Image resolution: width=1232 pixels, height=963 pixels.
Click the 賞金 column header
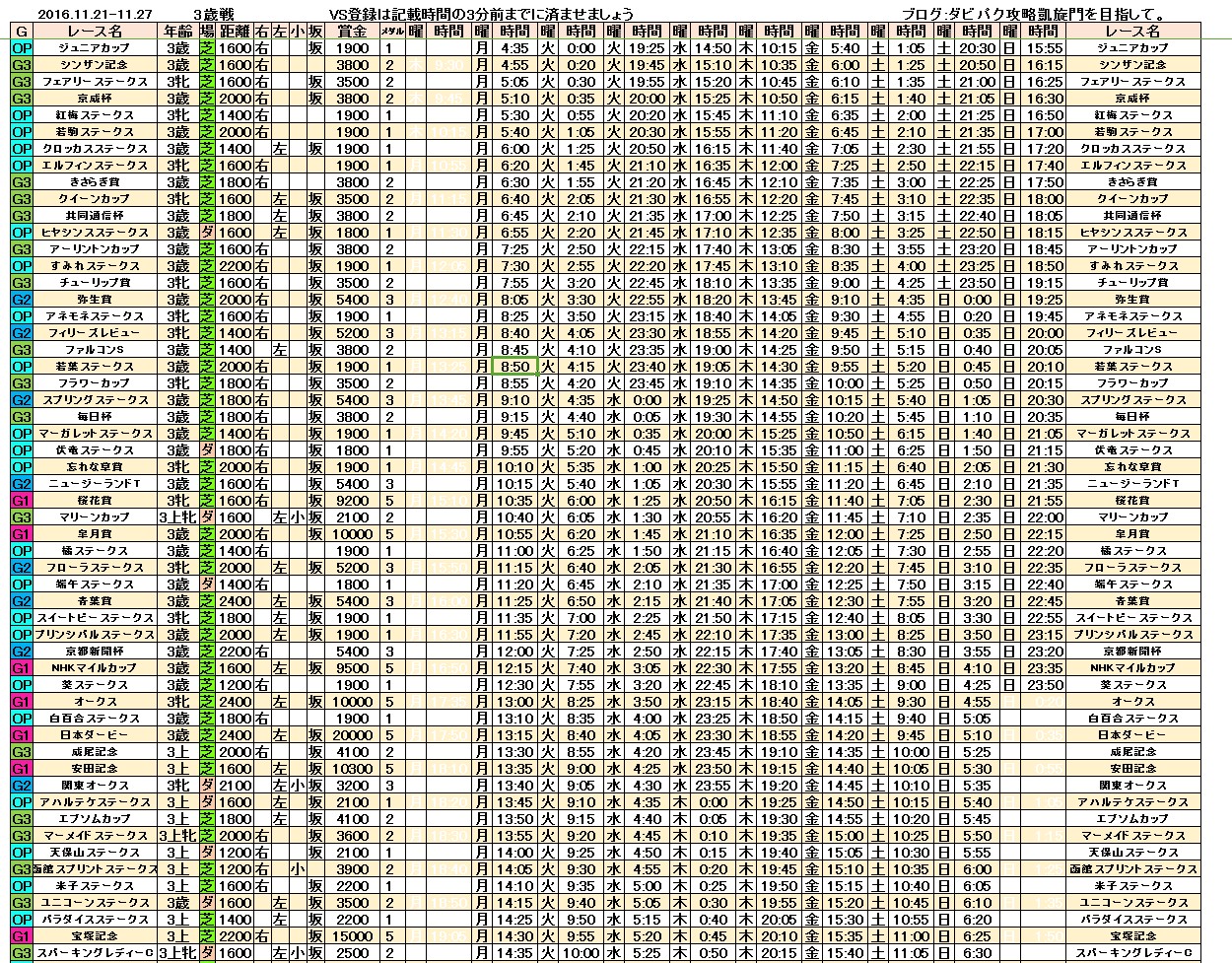[x=352, y=32]
